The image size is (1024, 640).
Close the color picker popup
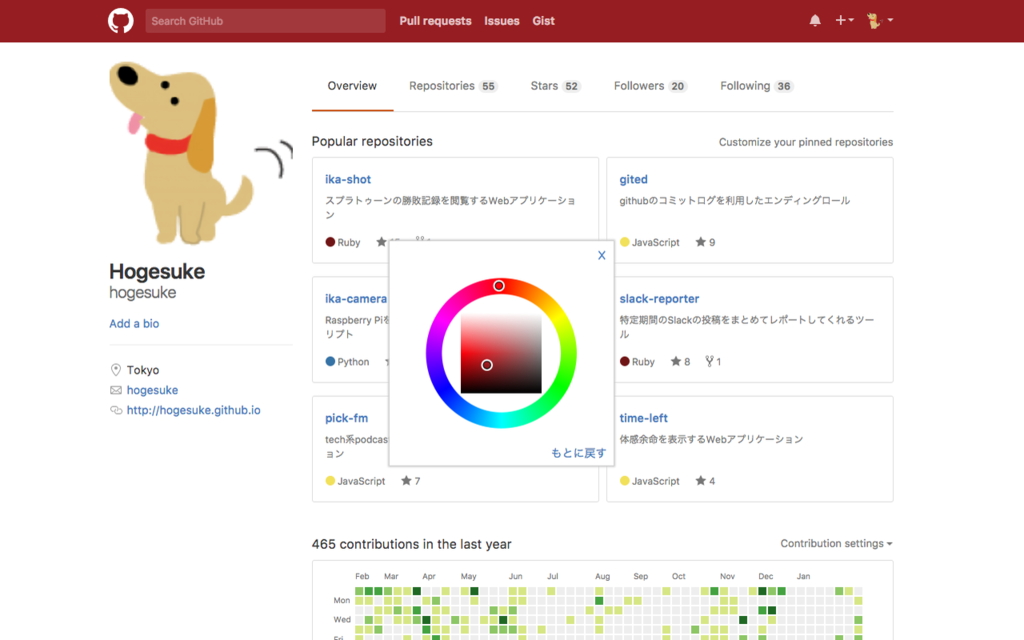[601, 255]
